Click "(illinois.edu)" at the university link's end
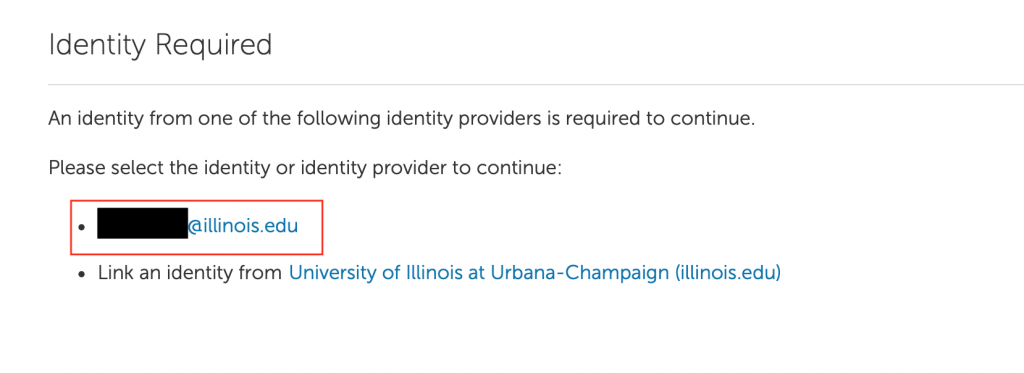 (x=728, y=272)
